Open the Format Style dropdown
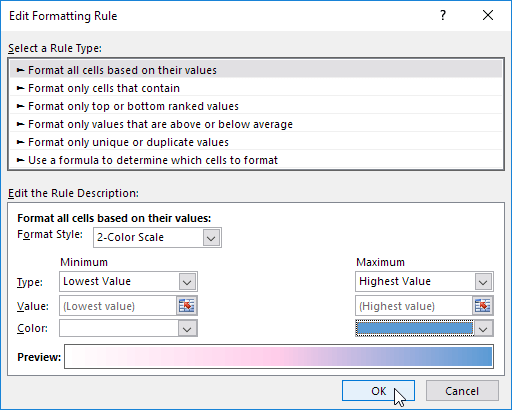512x410 pixels. tap(211, 238)
